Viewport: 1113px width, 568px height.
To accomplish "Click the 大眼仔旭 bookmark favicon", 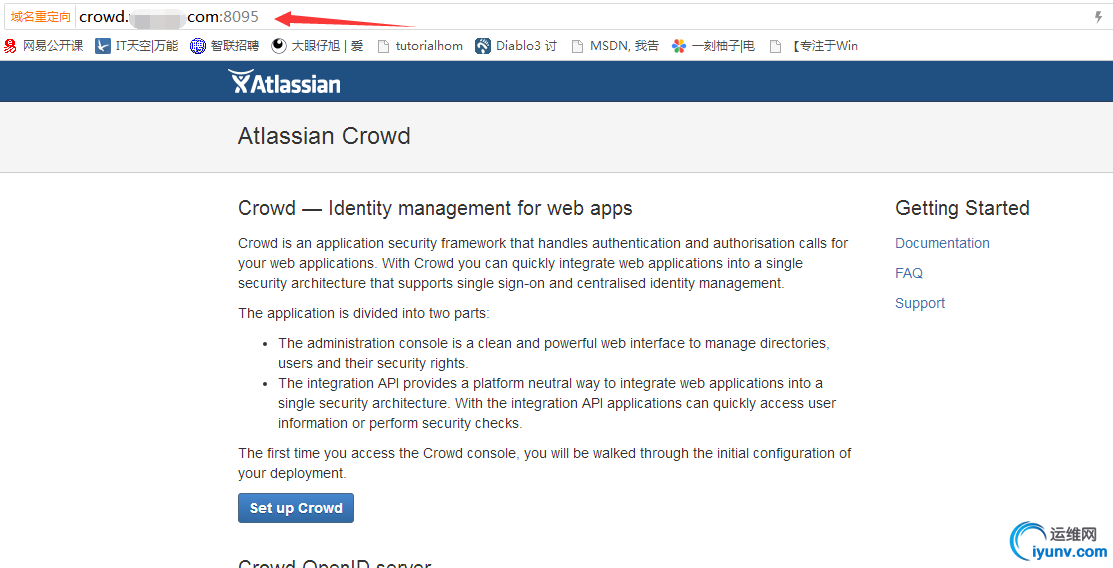I will click(279, 46).
